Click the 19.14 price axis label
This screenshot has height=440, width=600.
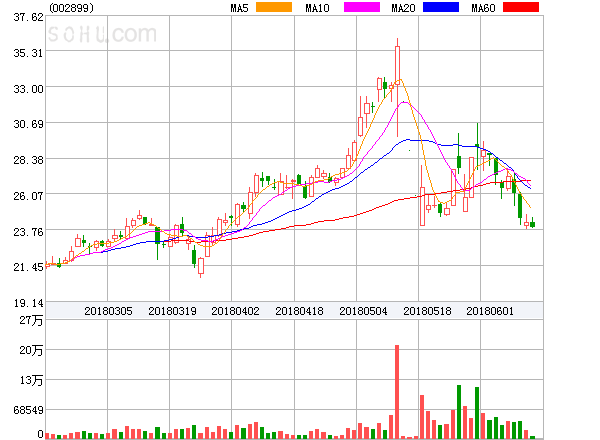(x=28, y=303)
